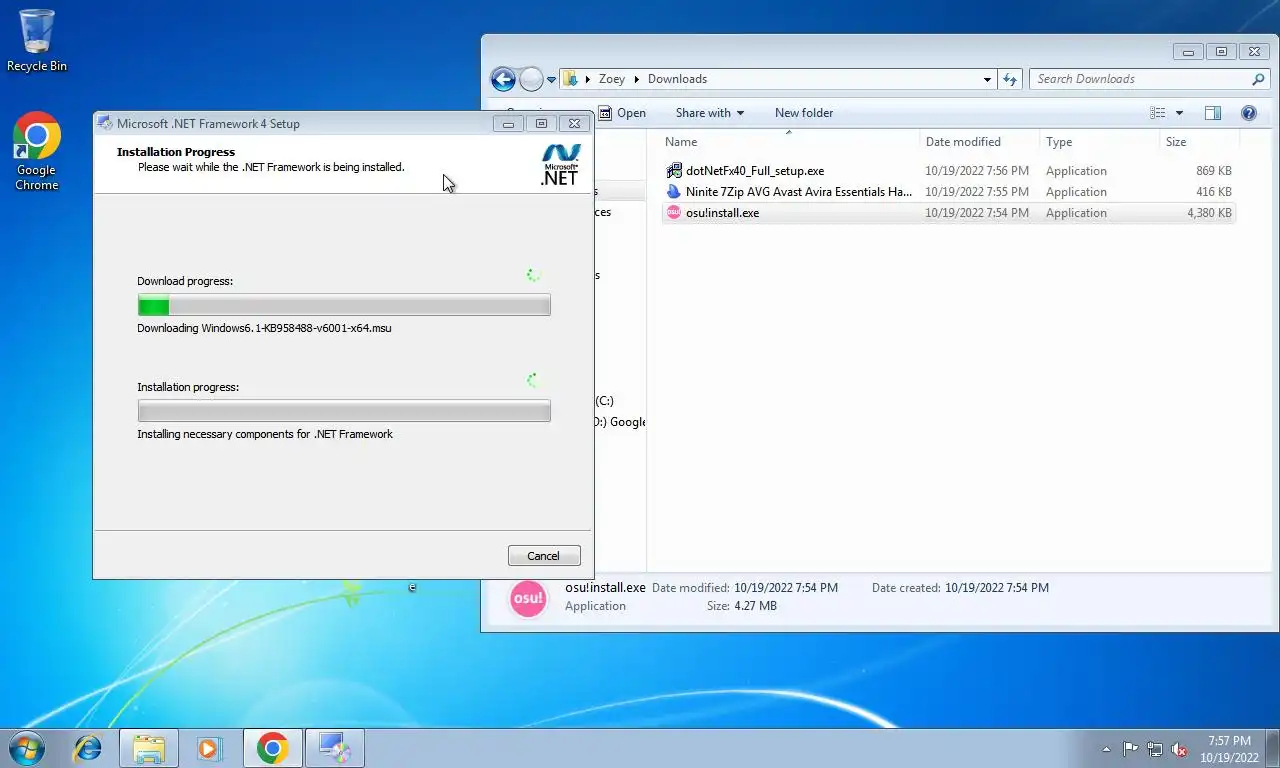Open the Recycle Bin desktop icon

pyautogui.click(x=37, y=41)
